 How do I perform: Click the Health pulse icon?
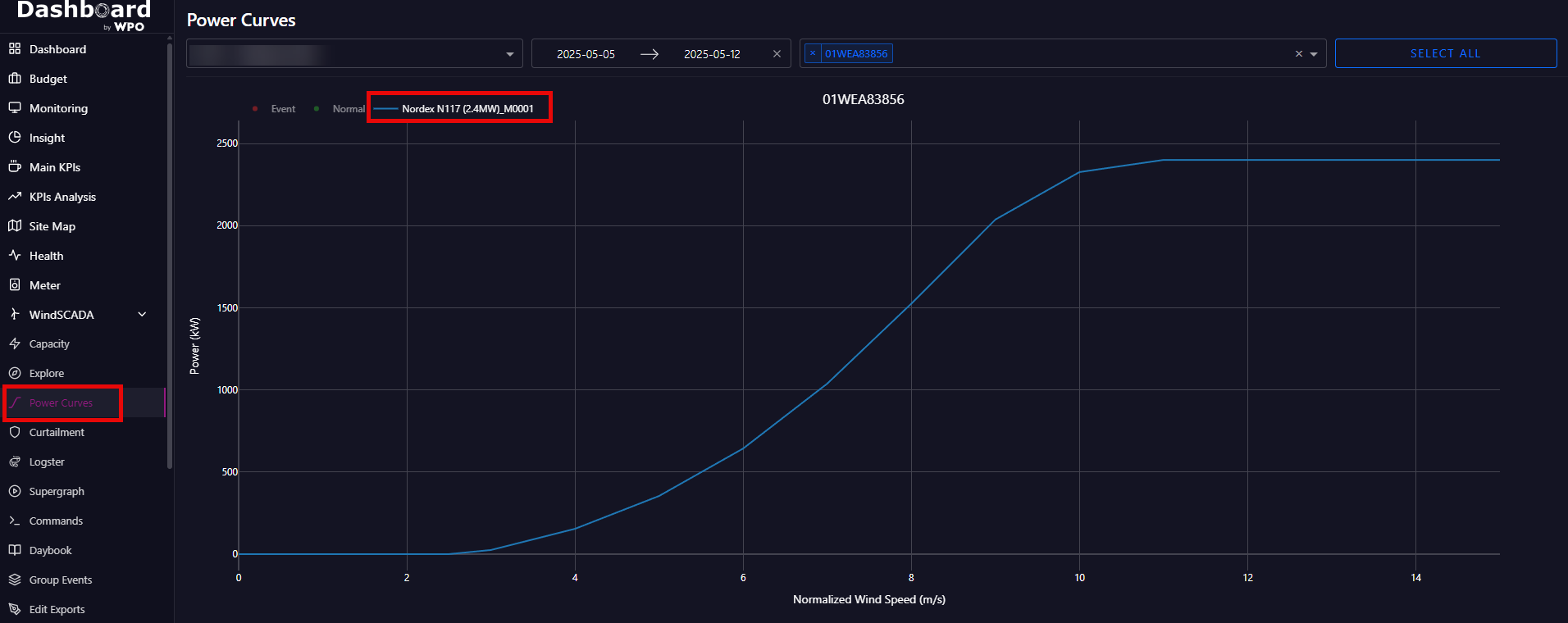pos(15,256)
